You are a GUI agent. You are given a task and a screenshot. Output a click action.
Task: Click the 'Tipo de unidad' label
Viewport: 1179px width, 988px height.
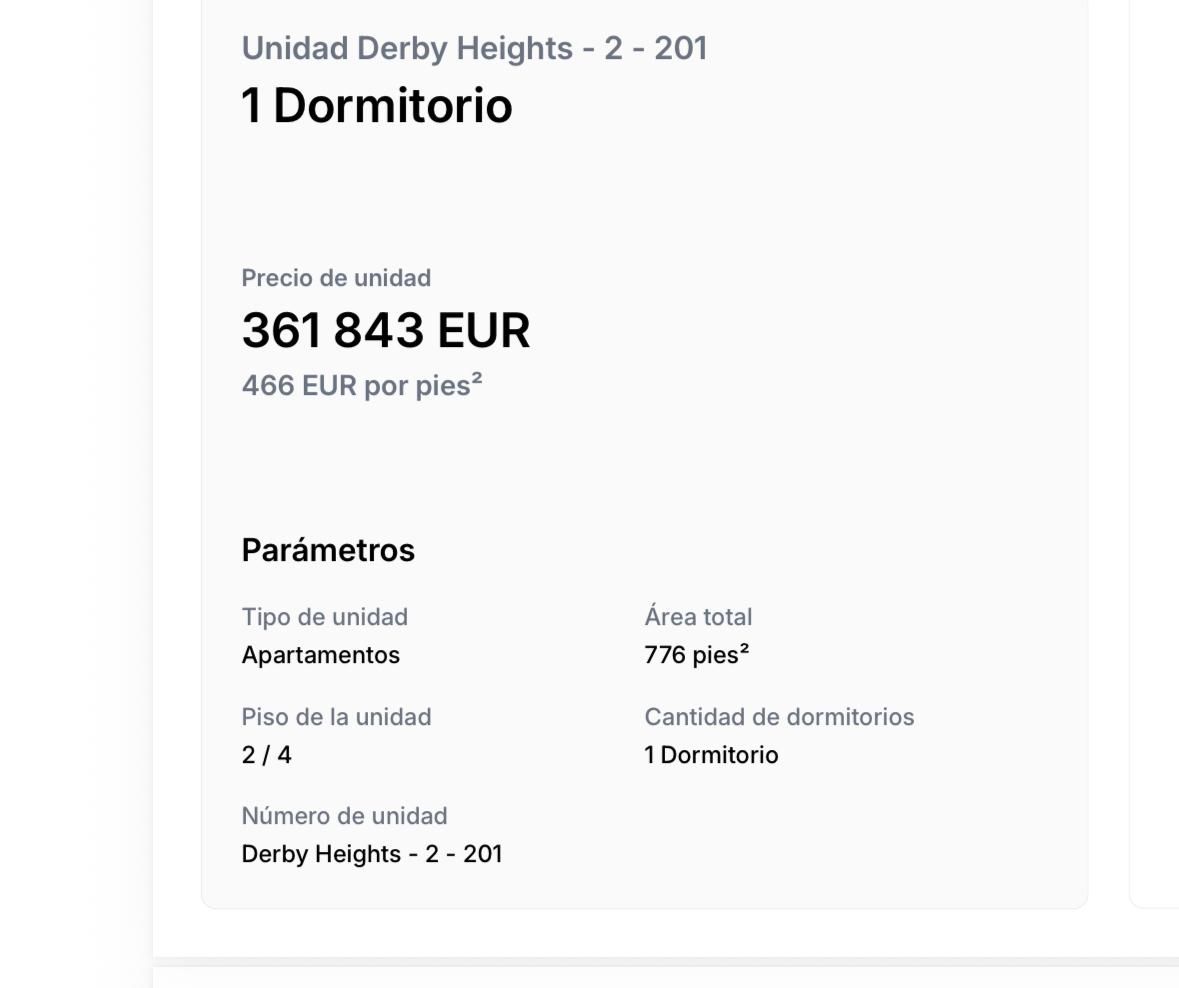pos(324,617)
